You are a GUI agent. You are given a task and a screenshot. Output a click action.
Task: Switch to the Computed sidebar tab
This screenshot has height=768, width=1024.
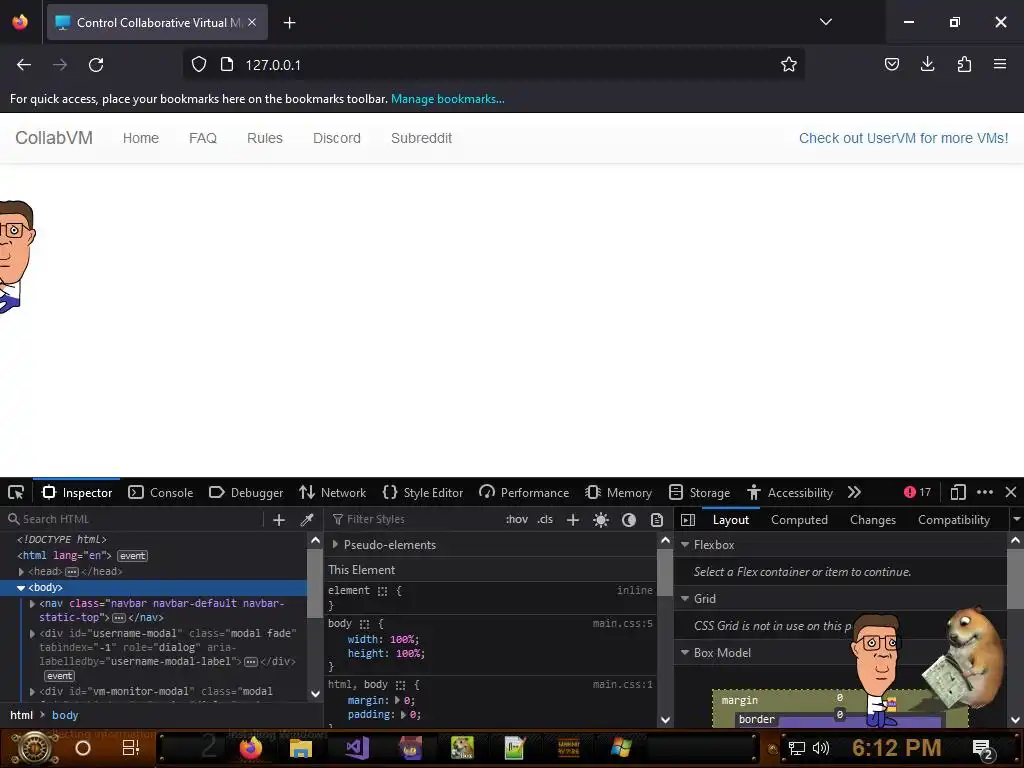(799, 520)
